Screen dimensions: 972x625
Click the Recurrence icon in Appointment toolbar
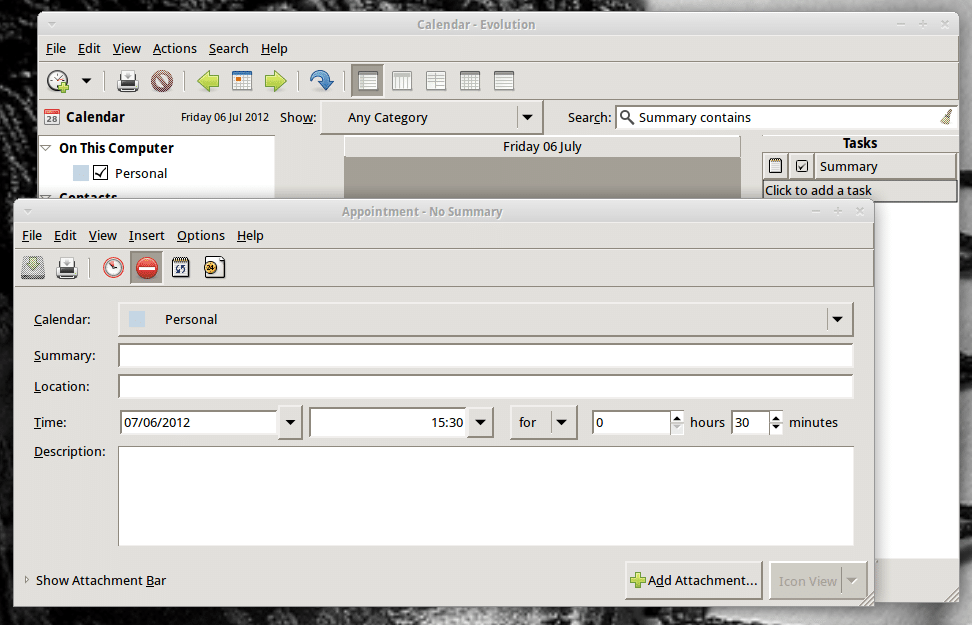(180, 268)
